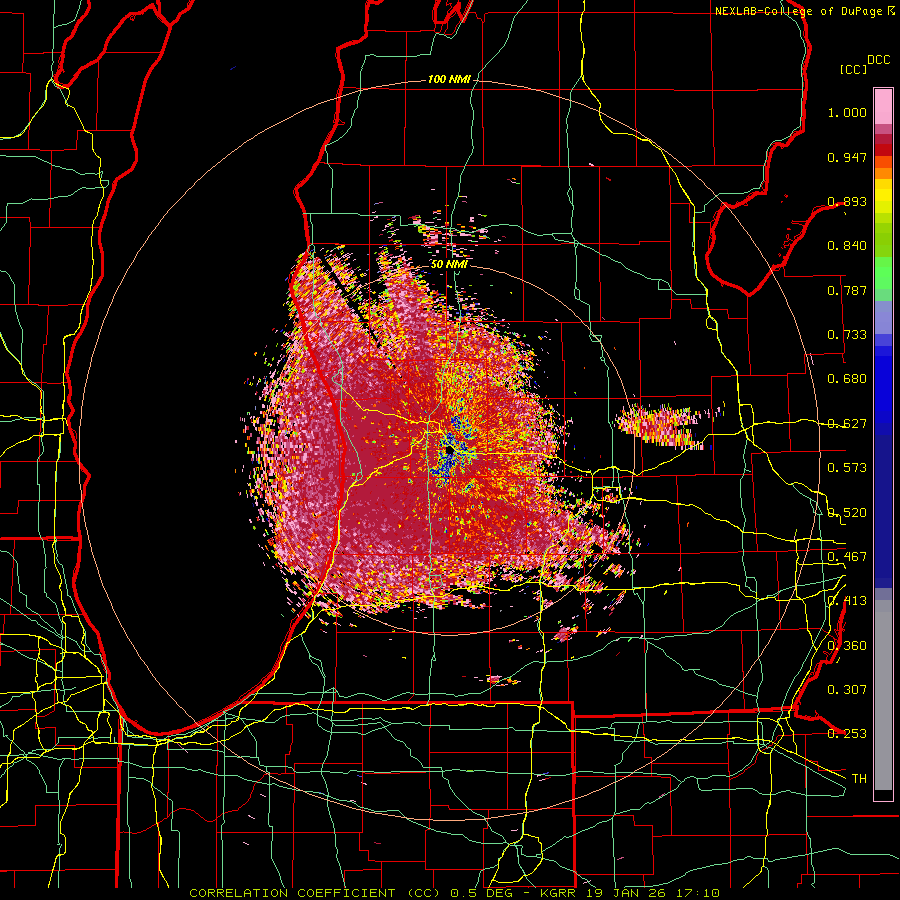Select the 0.360 scale value
Image resolution: width=900 pixels, height=900 pixels.
(847, 646)
